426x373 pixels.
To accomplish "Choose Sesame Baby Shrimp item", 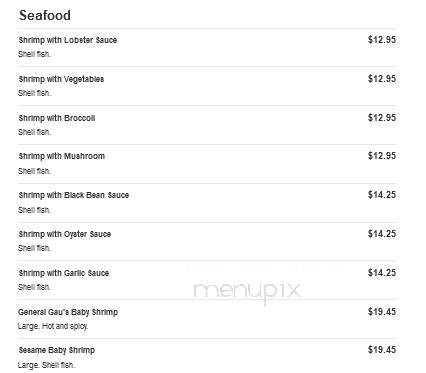I will point(57,350).
